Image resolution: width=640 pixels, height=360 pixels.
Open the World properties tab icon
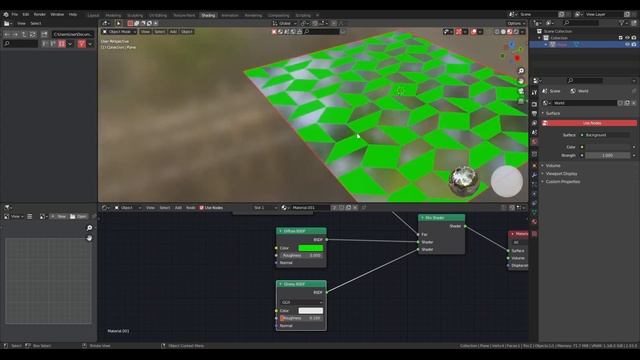click(534, 142)
